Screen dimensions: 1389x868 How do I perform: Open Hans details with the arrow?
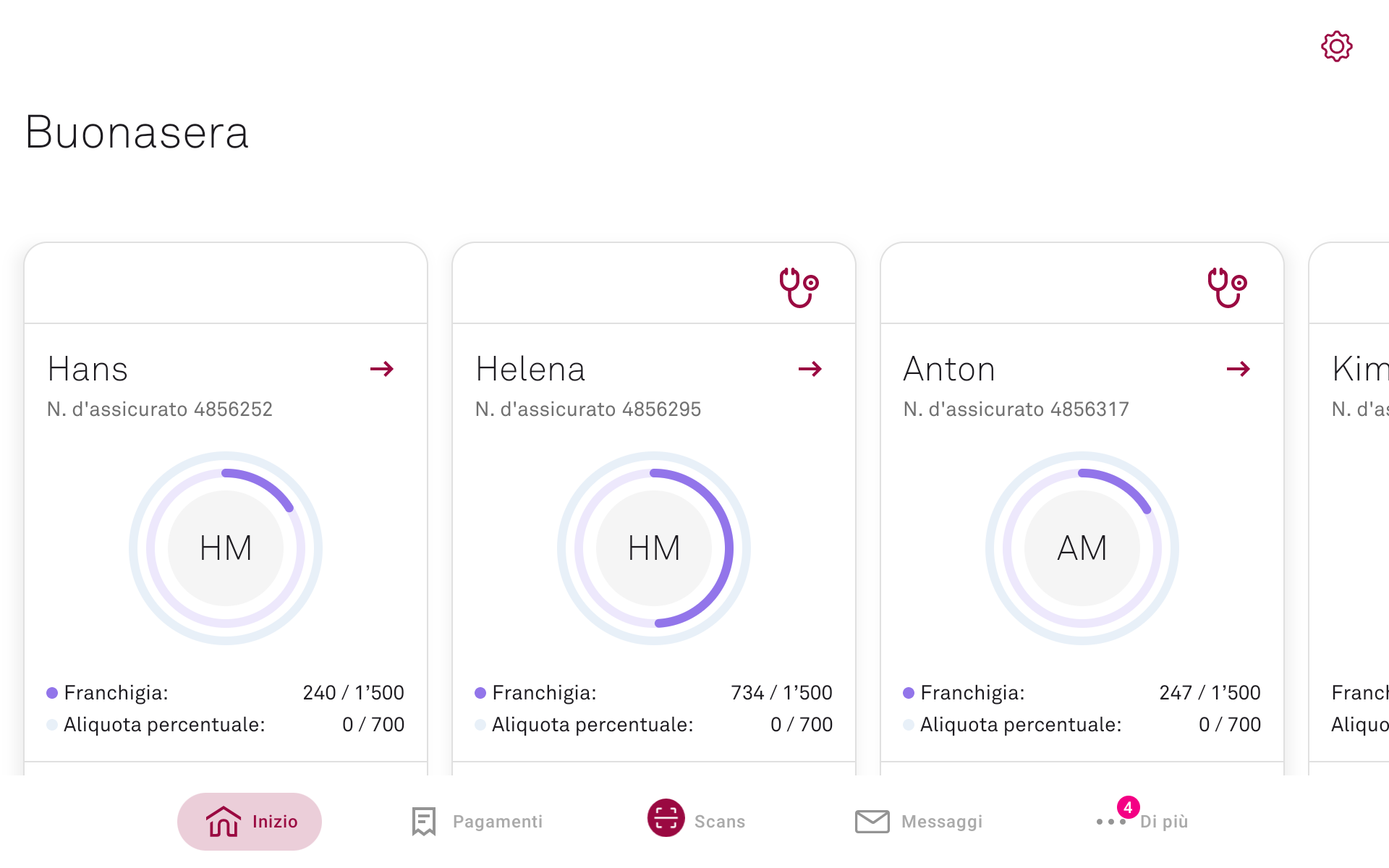click(x=382, y=369)
